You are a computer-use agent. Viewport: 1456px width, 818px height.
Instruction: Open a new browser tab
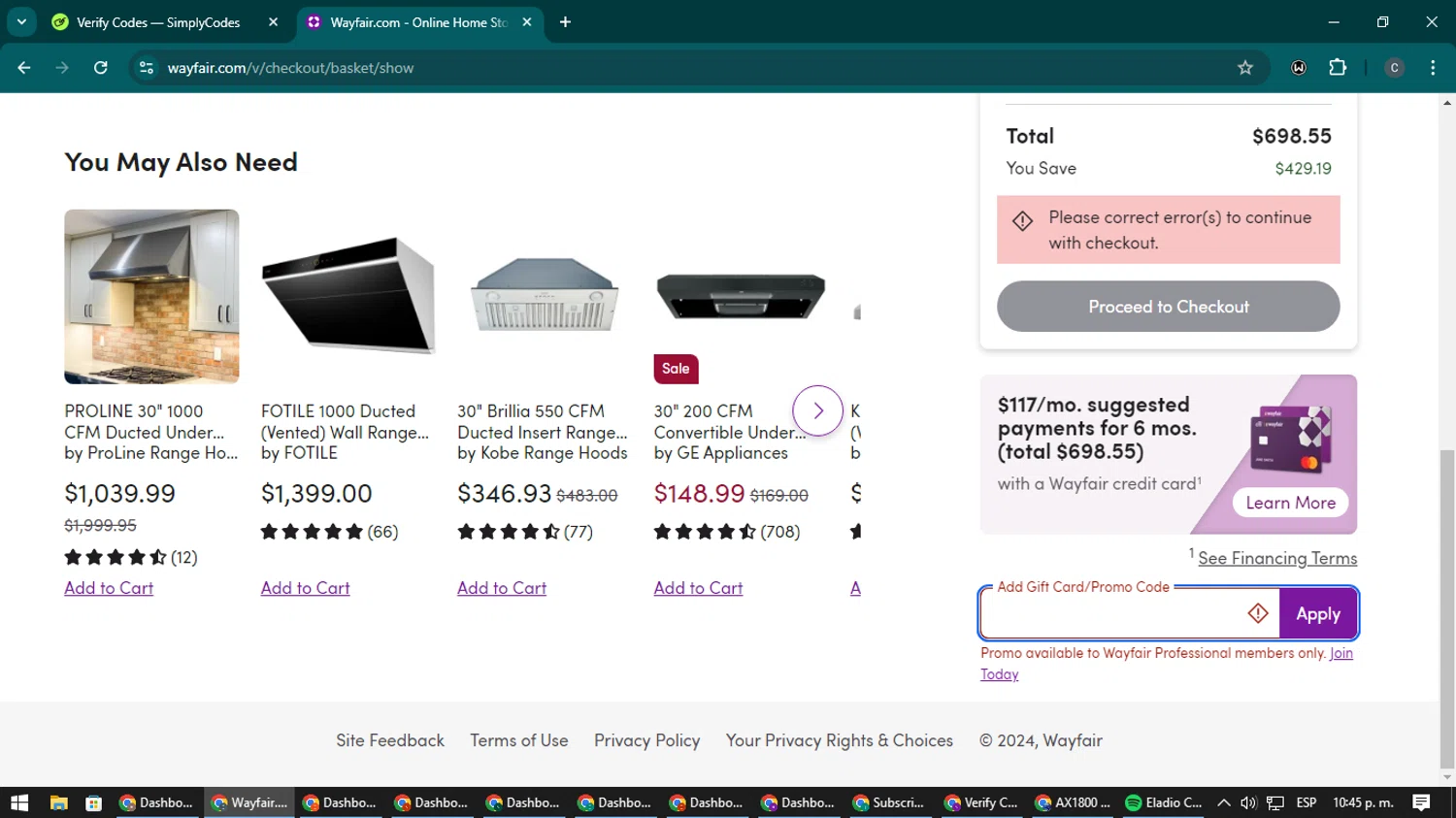565,21
